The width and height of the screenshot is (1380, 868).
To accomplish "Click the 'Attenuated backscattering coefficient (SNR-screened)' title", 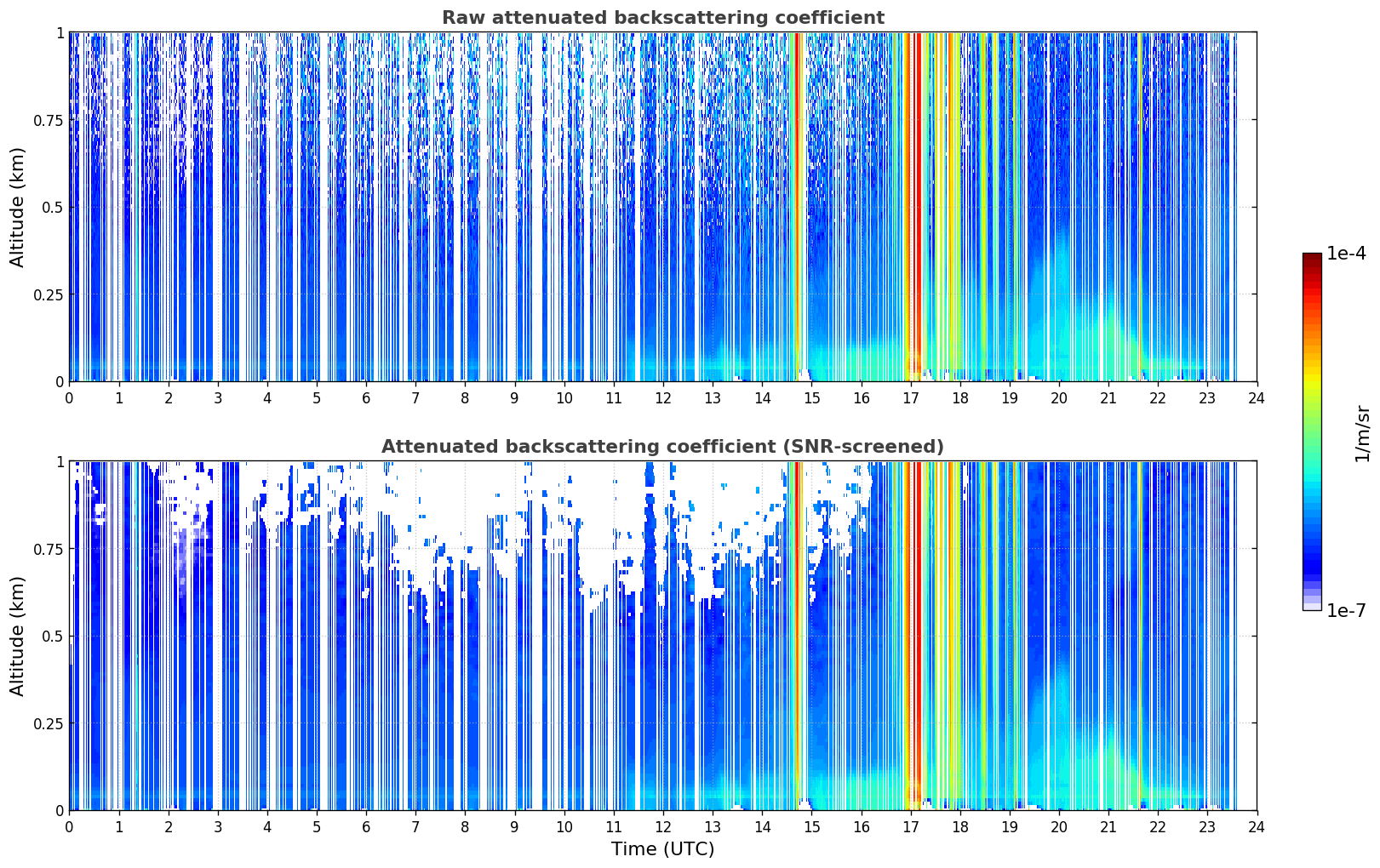I will (x=662, y=447).
